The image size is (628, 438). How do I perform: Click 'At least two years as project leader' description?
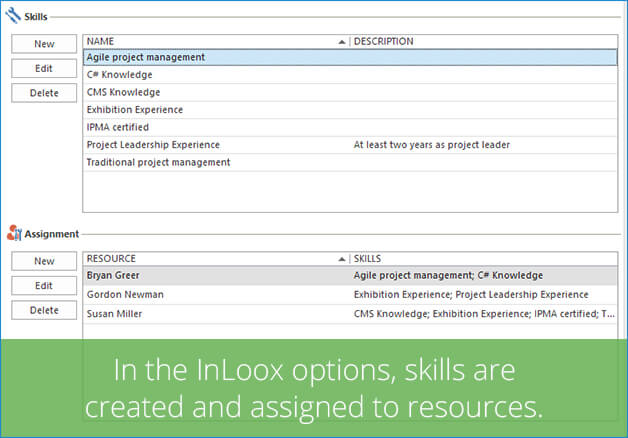[x=432, y=145]
